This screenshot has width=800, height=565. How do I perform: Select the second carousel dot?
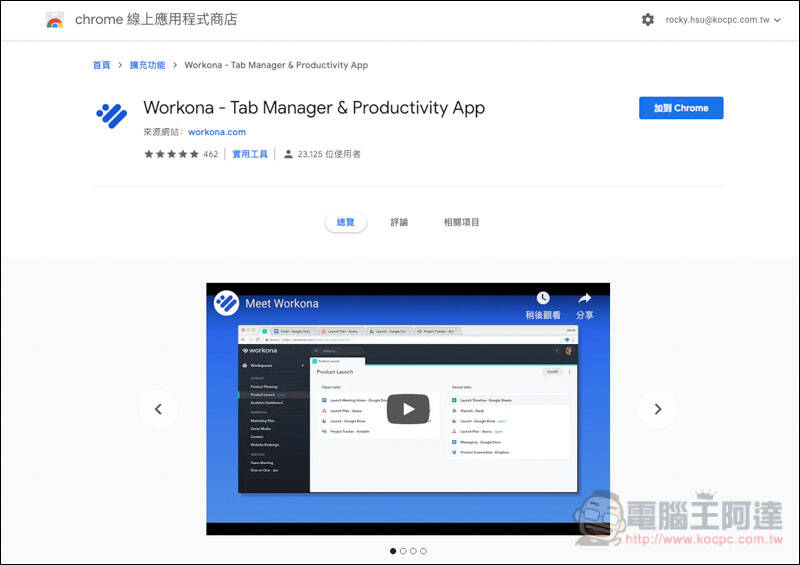(x=403, y=551)
